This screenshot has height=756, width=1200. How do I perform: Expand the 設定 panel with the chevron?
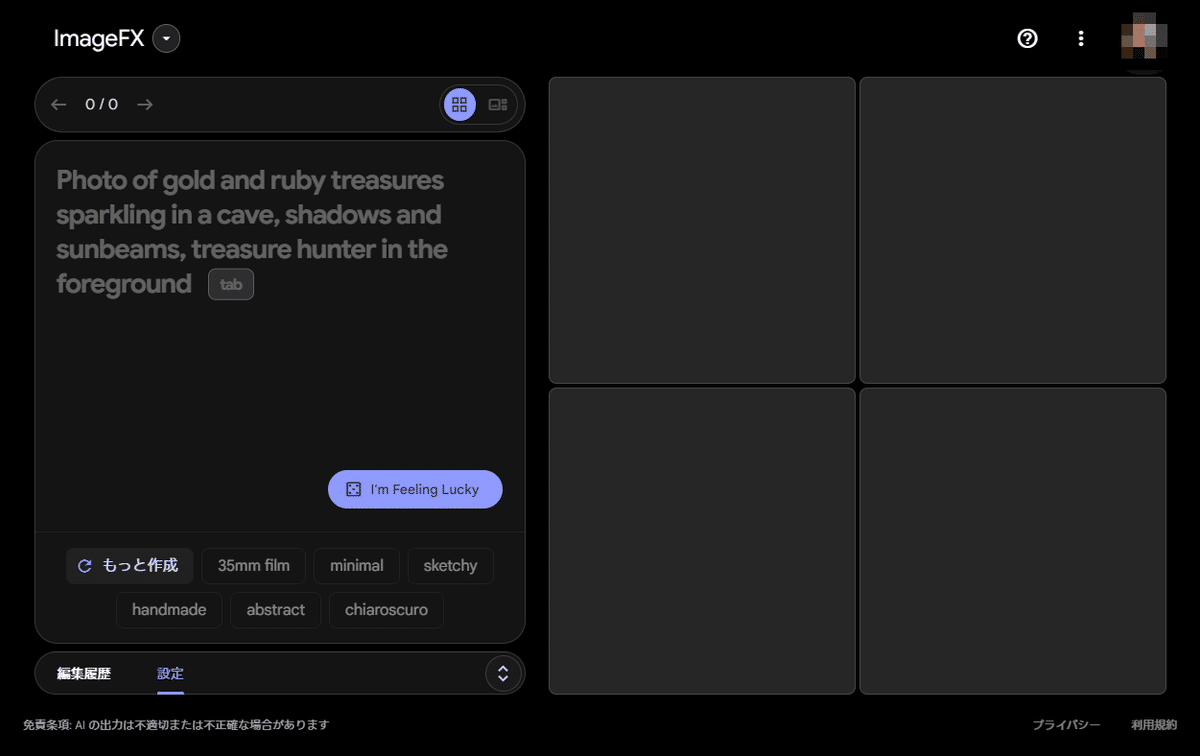[x=503, y=673]
